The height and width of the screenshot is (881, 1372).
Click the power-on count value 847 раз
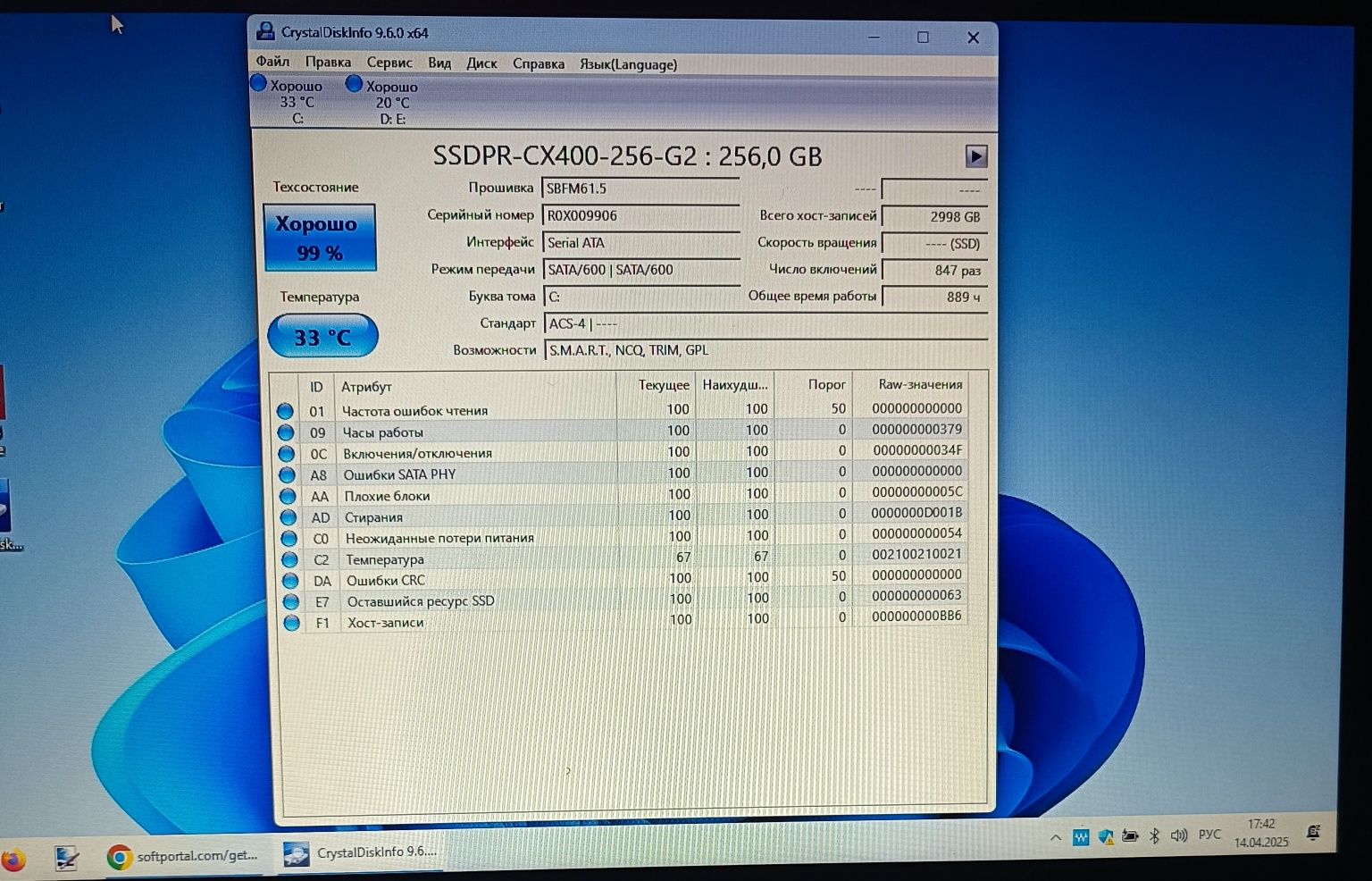[934, 270]
